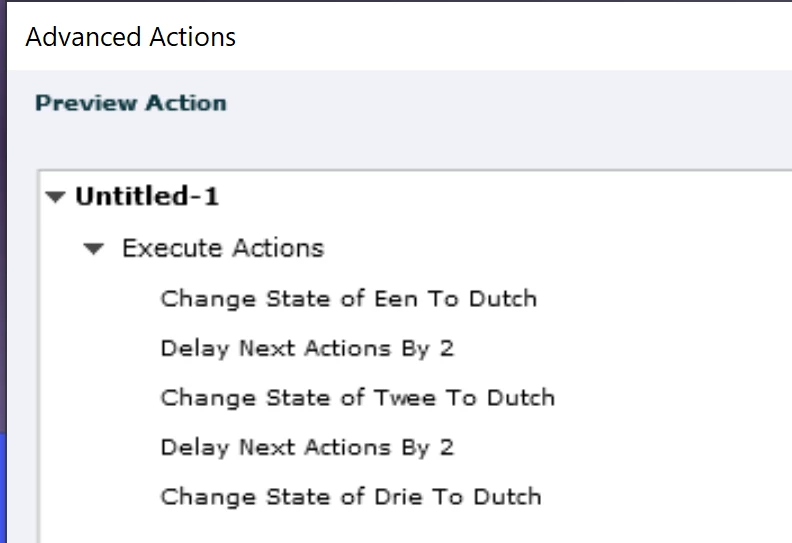Viewport: 792px width, 543px height.
Task: Click blank space right of Execute Actions row
Action: point(556,248)
